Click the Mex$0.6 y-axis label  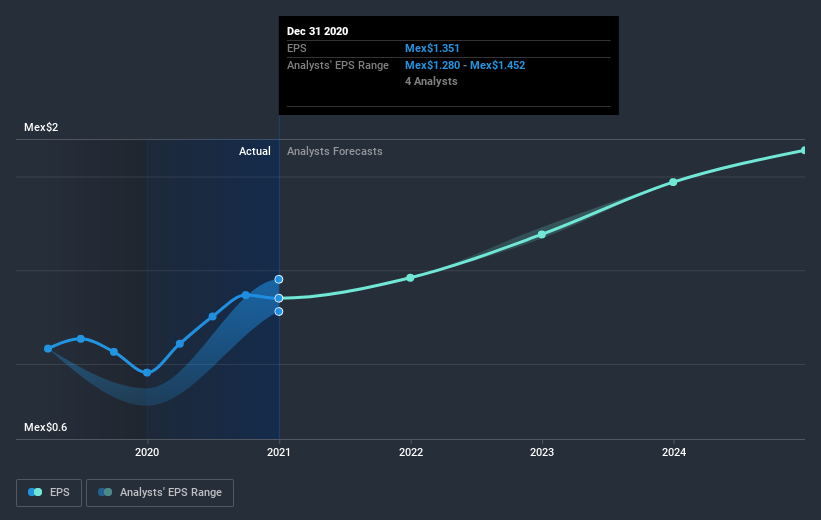pos(46,427)
